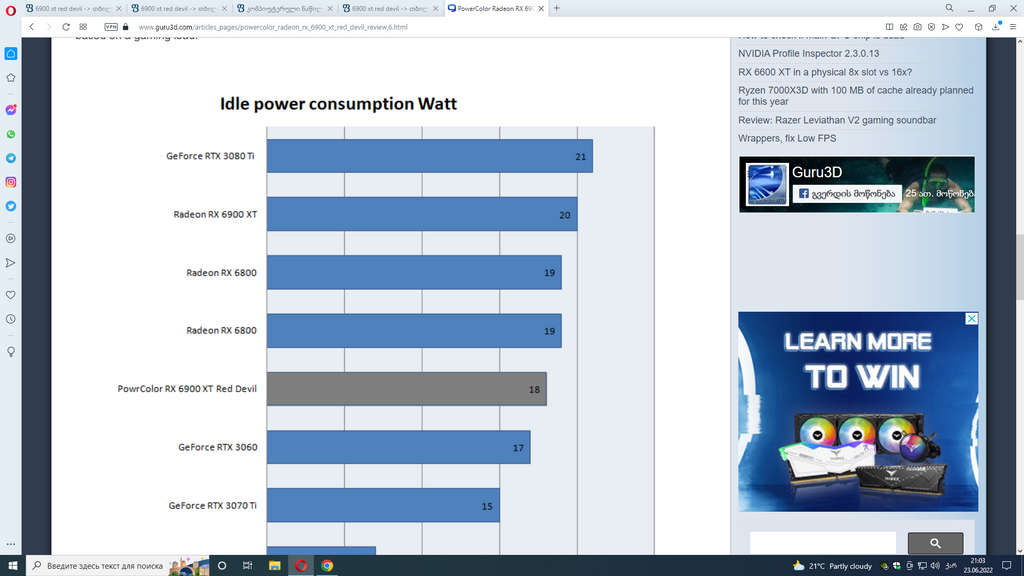Open Razer Leviathan V2 soundbar review link

[x=837, y=120]
